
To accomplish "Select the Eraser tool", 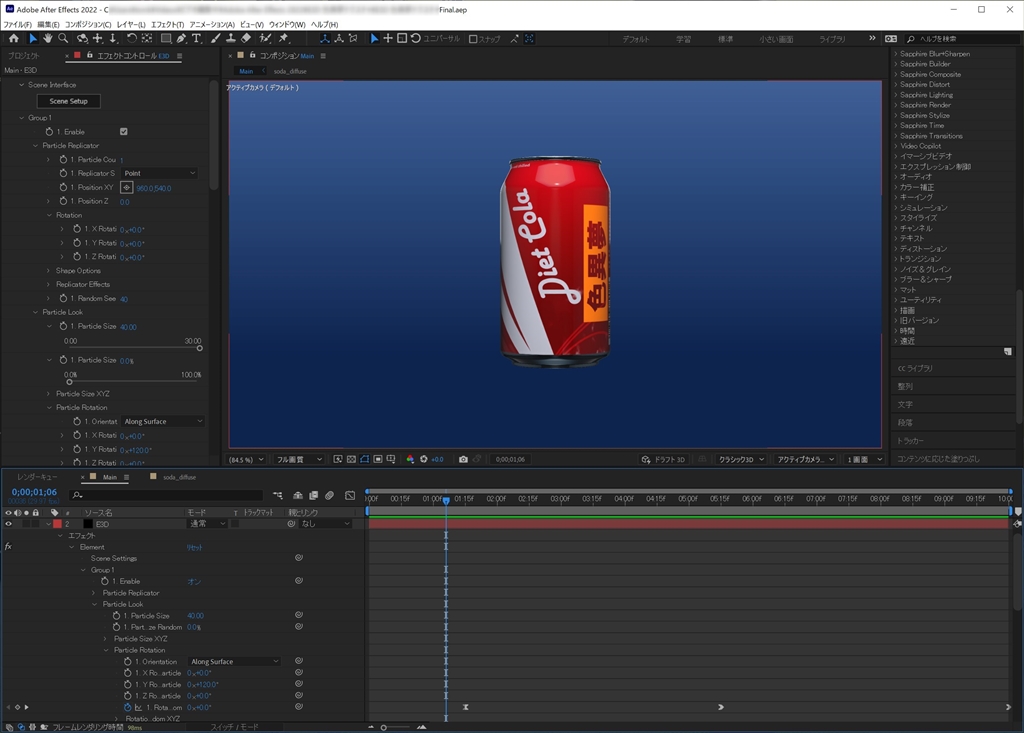I will point(246,38).
